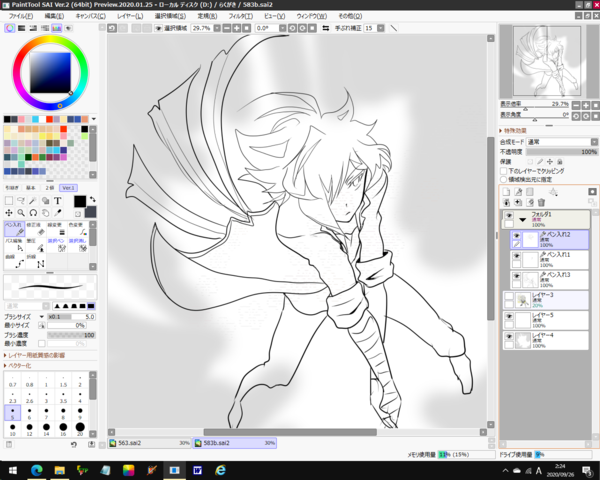Pick the 選択消し selection eraser tool

(78, 245)
